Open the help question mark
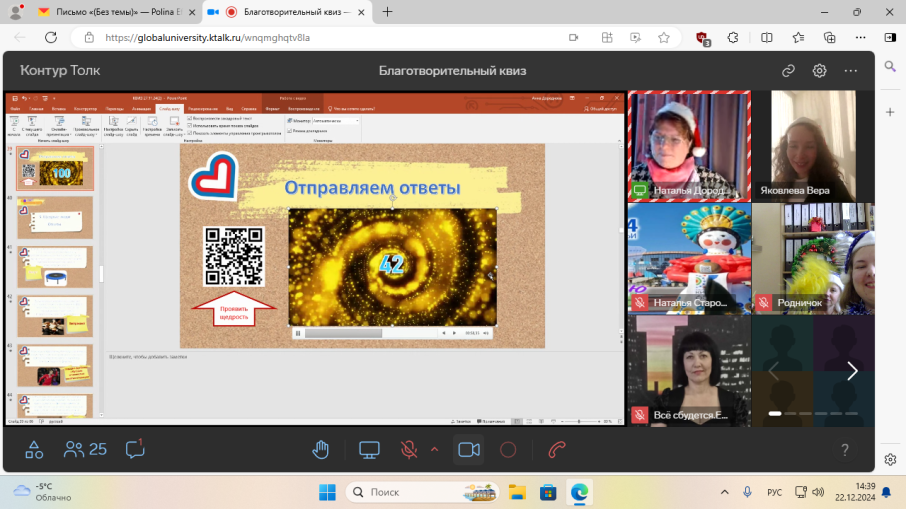Viewport: 906px width, 509px height. pos(845,449)
